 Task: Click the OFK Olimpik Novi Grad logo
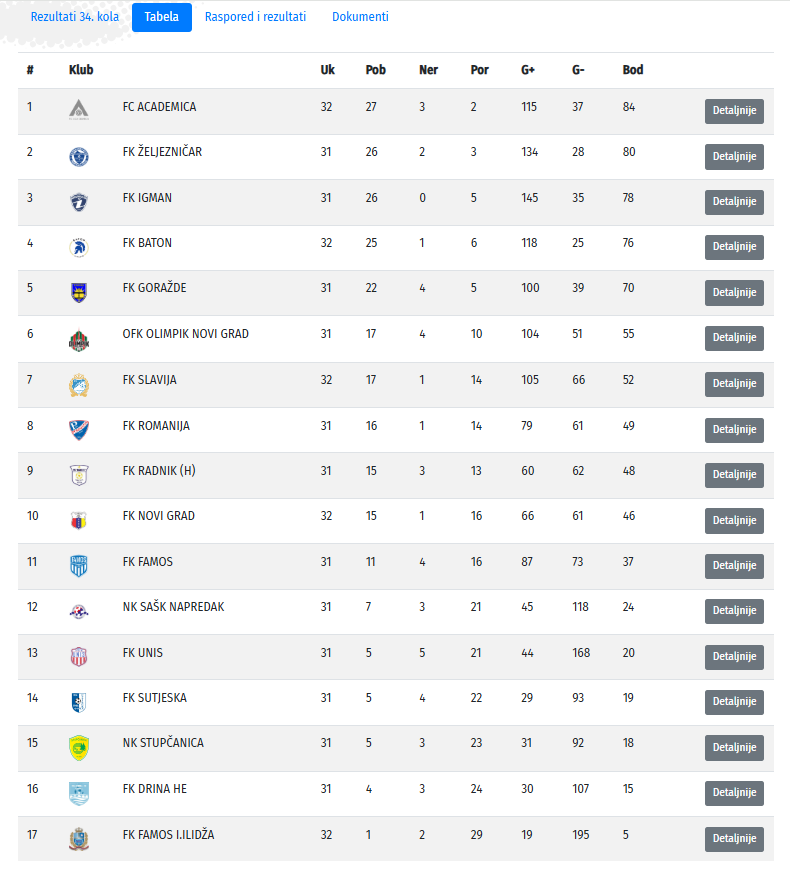click(79, 340)
